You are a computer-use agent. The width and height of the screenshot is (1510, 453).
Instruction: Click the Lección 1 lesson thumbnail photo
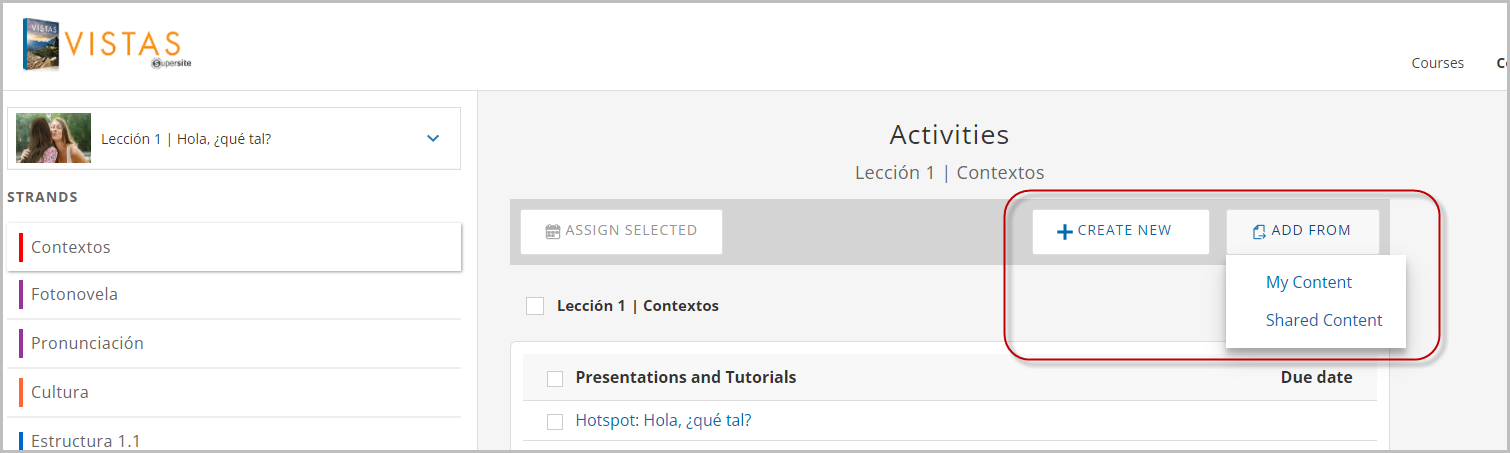click(x=54, y=138)
